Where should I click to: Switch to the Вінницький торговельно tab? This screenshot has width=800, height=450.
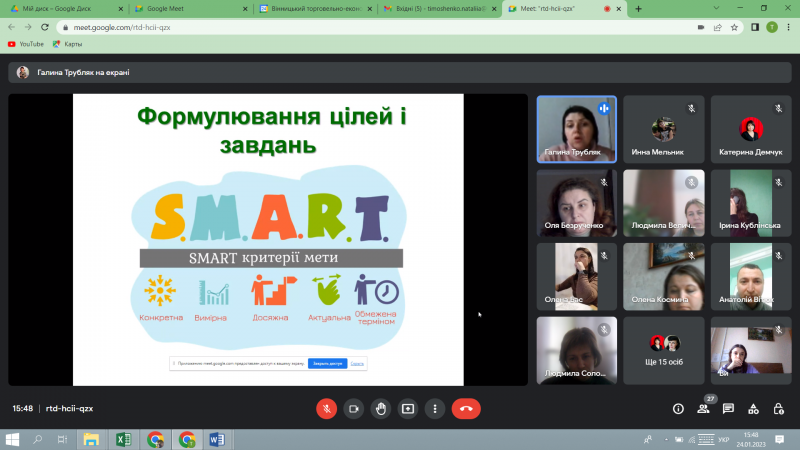315,9
